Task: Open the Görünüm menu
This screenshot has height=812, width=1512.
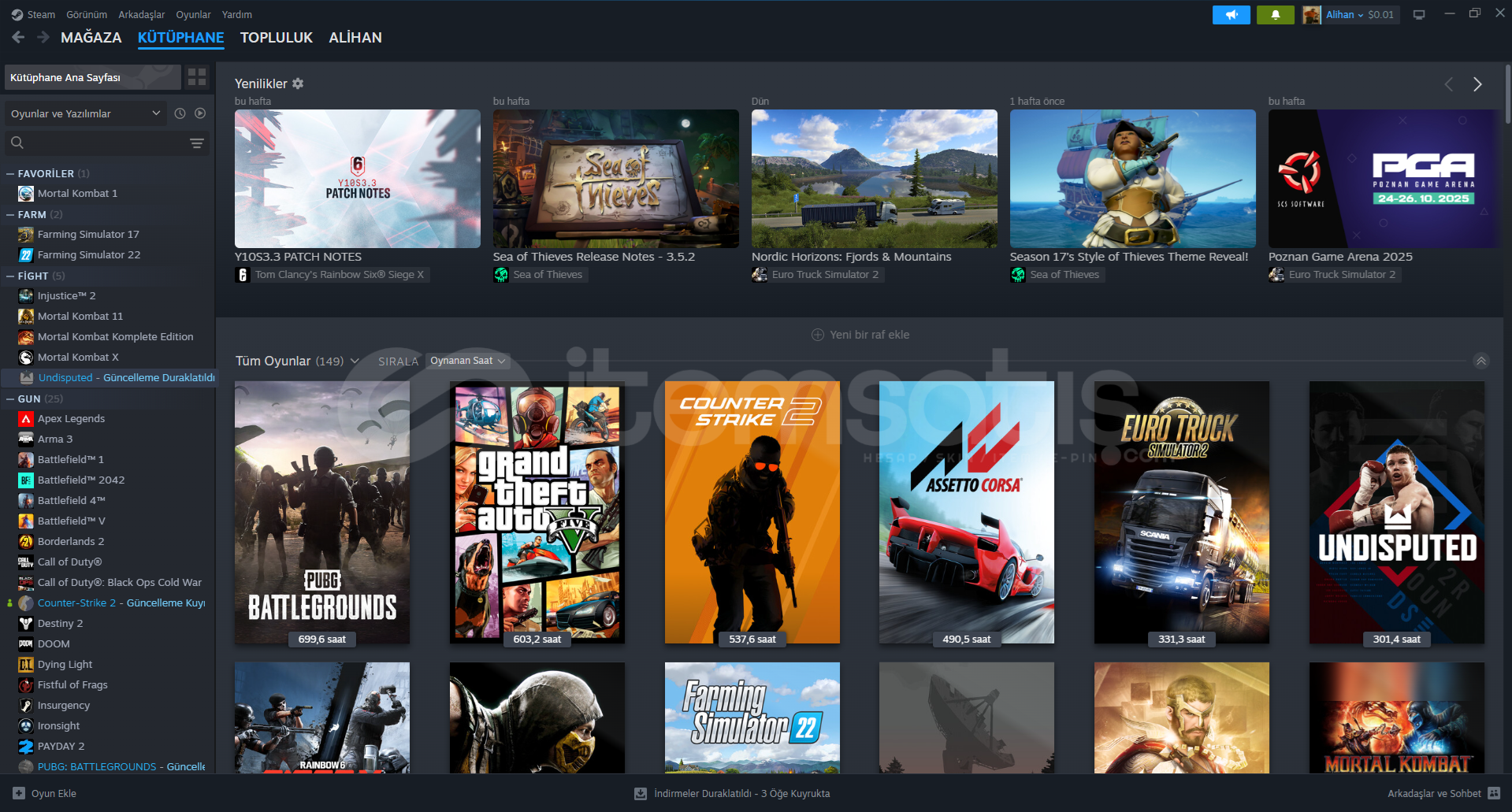Action: click(87, 15)
